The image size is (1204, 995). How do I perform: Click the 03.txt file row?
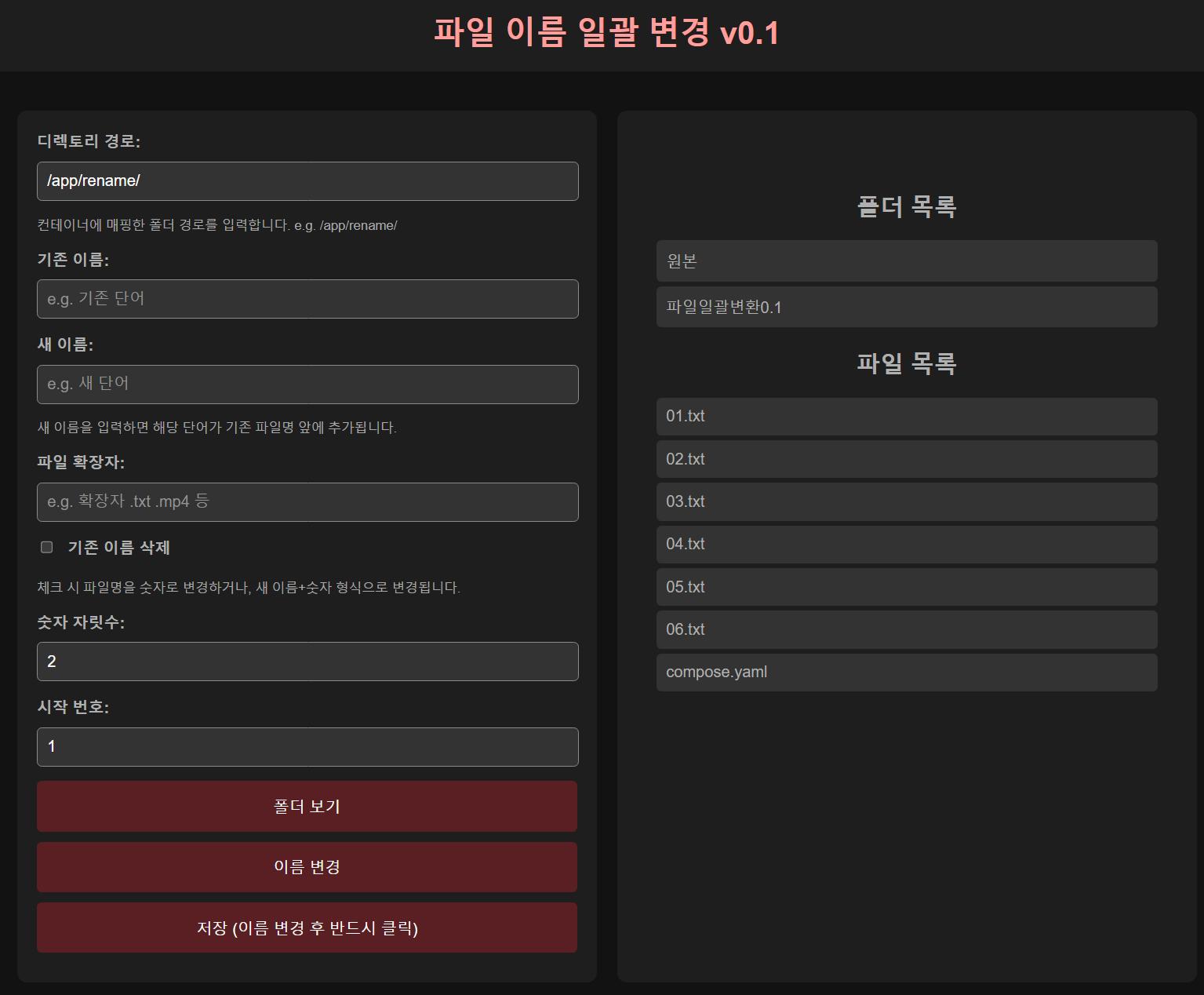[906, 501]
